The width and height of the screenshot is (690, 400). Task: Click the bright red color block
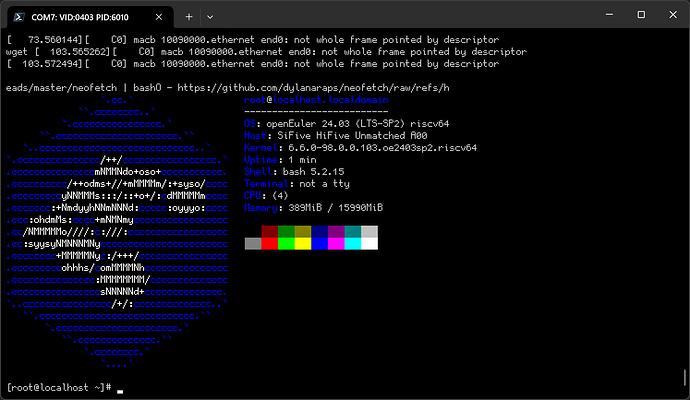click(270, 243)
